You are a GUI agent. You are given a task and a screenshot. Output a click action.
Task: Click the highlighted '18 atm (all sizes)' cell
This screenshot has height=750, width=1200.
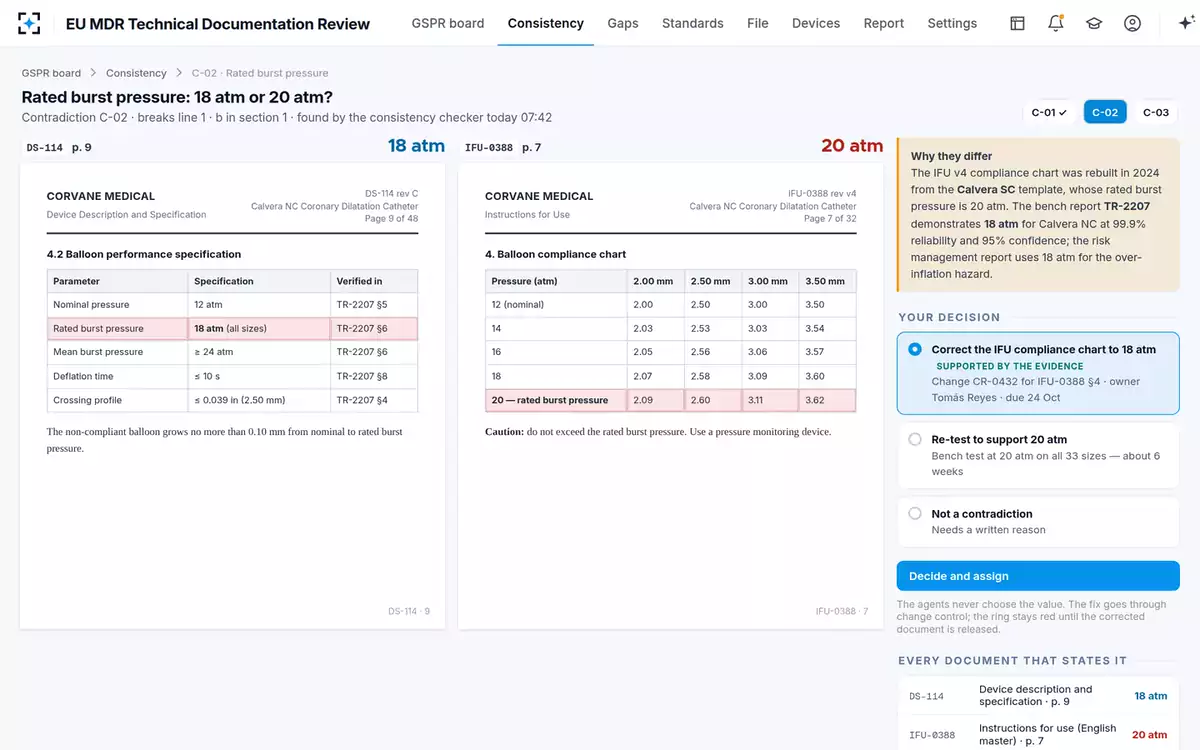[x=259, y=328]
